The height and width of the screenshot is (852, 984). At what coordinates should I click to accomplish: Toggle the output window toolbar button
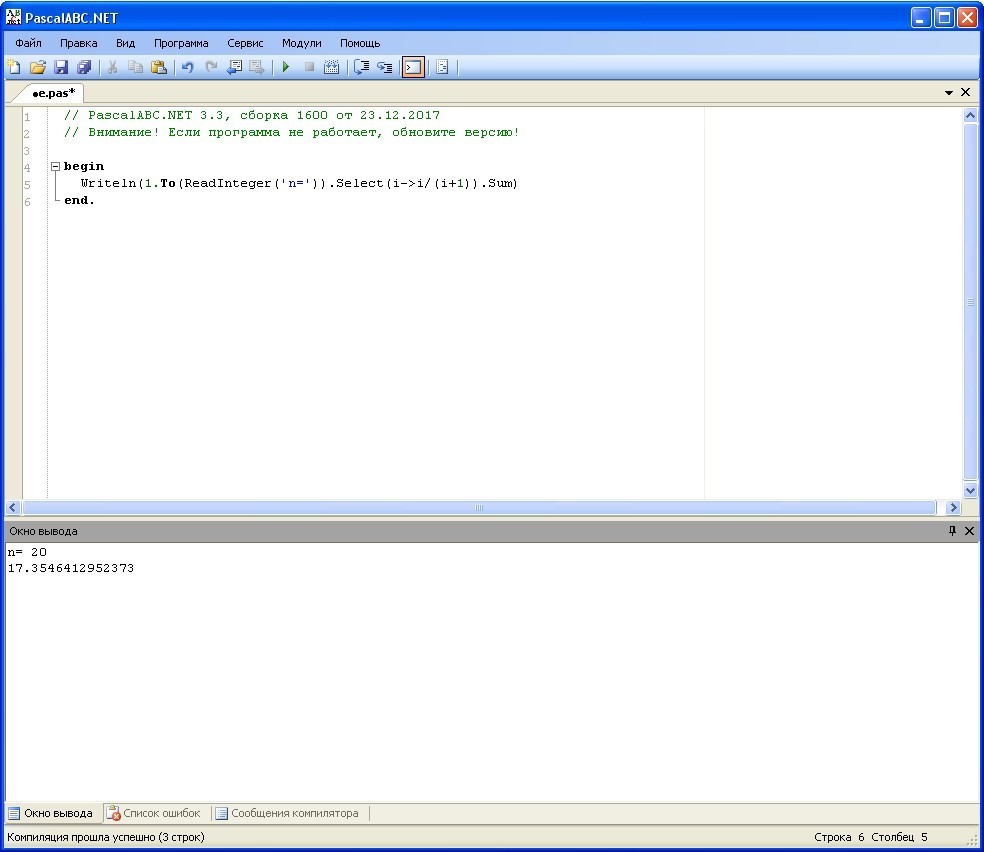point(413,67)
